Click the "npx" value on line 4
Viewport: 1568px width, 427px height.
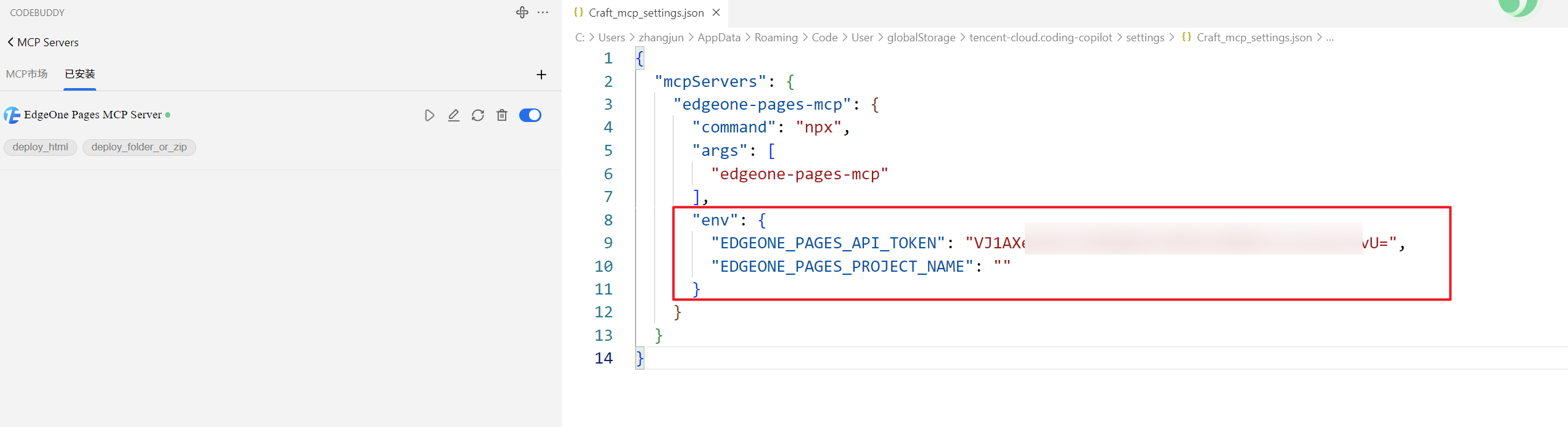[x=819, y=128]
